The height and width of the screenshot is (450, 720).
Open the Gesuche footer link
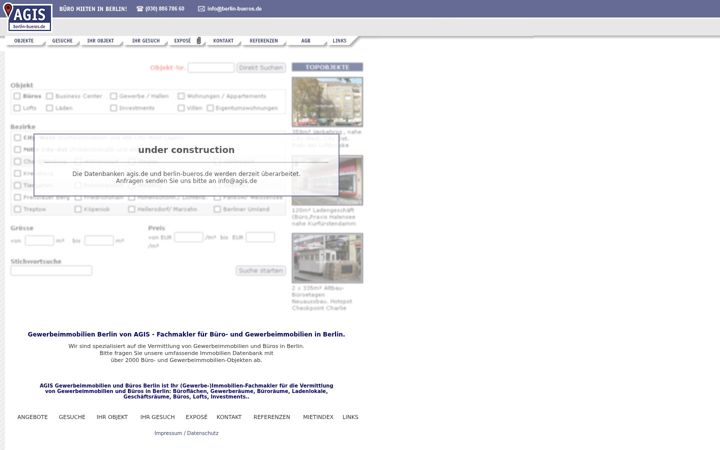(72, 417)
